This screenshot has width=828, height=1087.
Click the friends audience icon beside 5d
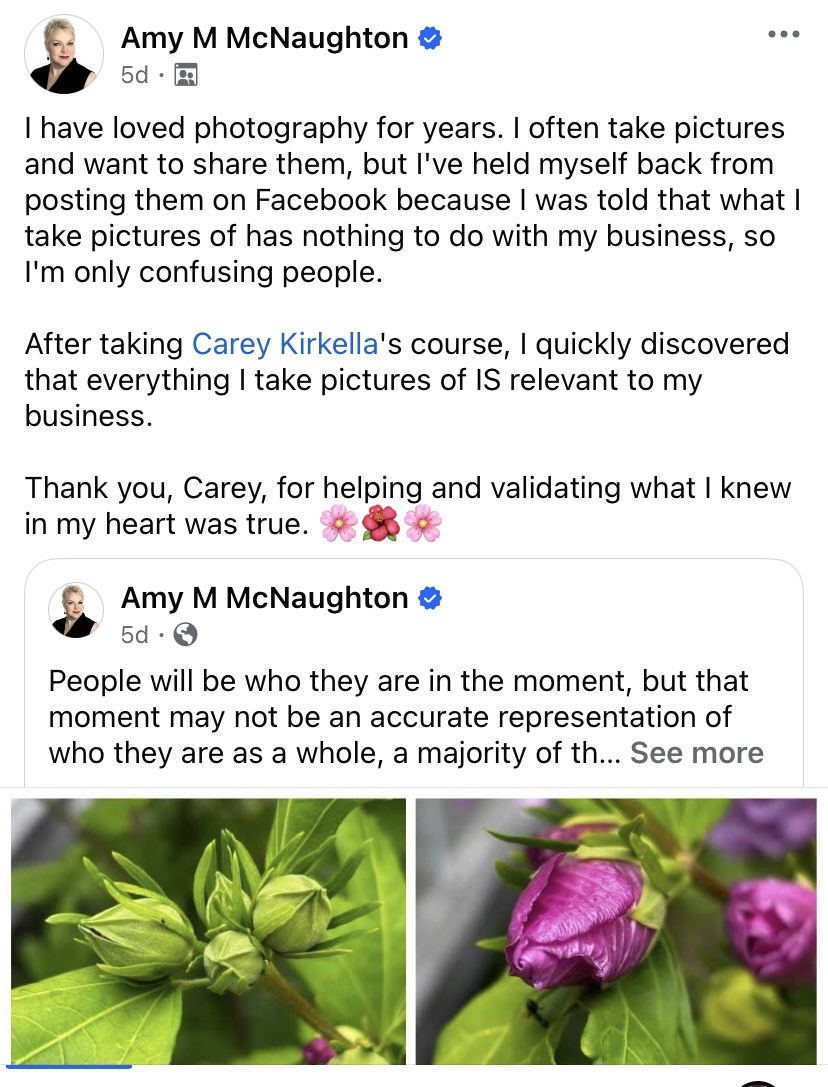186,75
